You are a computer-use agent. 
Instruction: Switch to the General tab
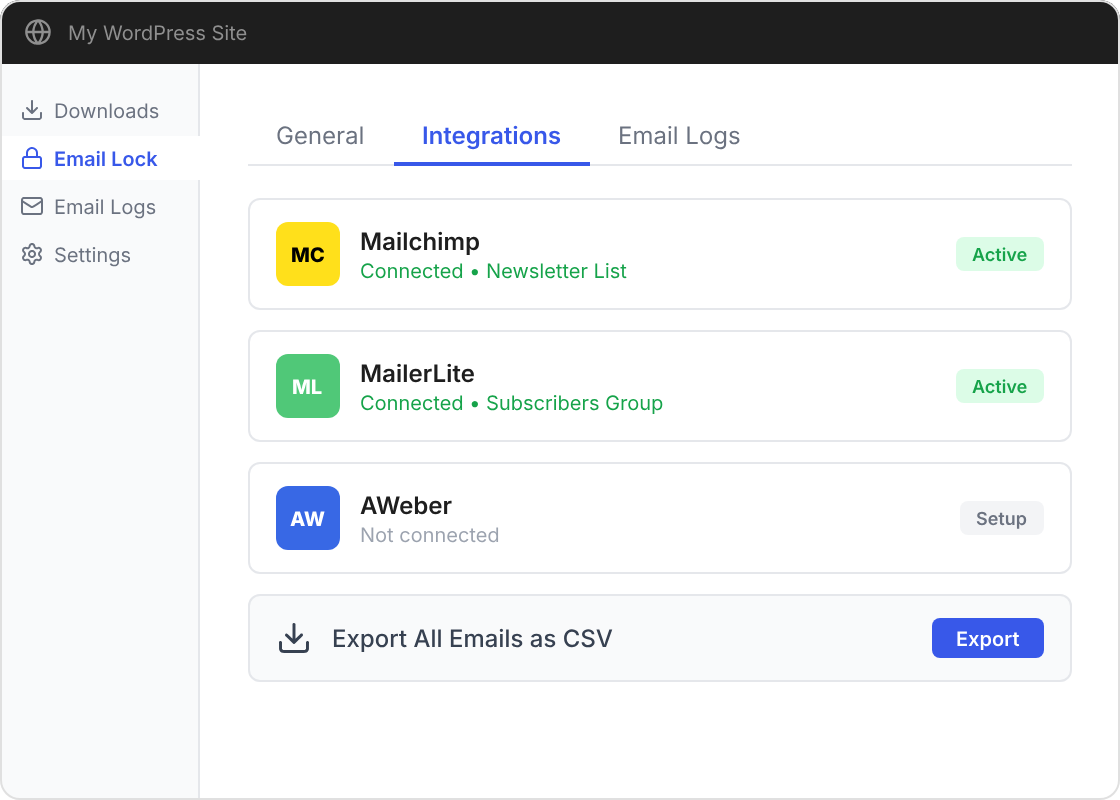(x=320, y=136)
